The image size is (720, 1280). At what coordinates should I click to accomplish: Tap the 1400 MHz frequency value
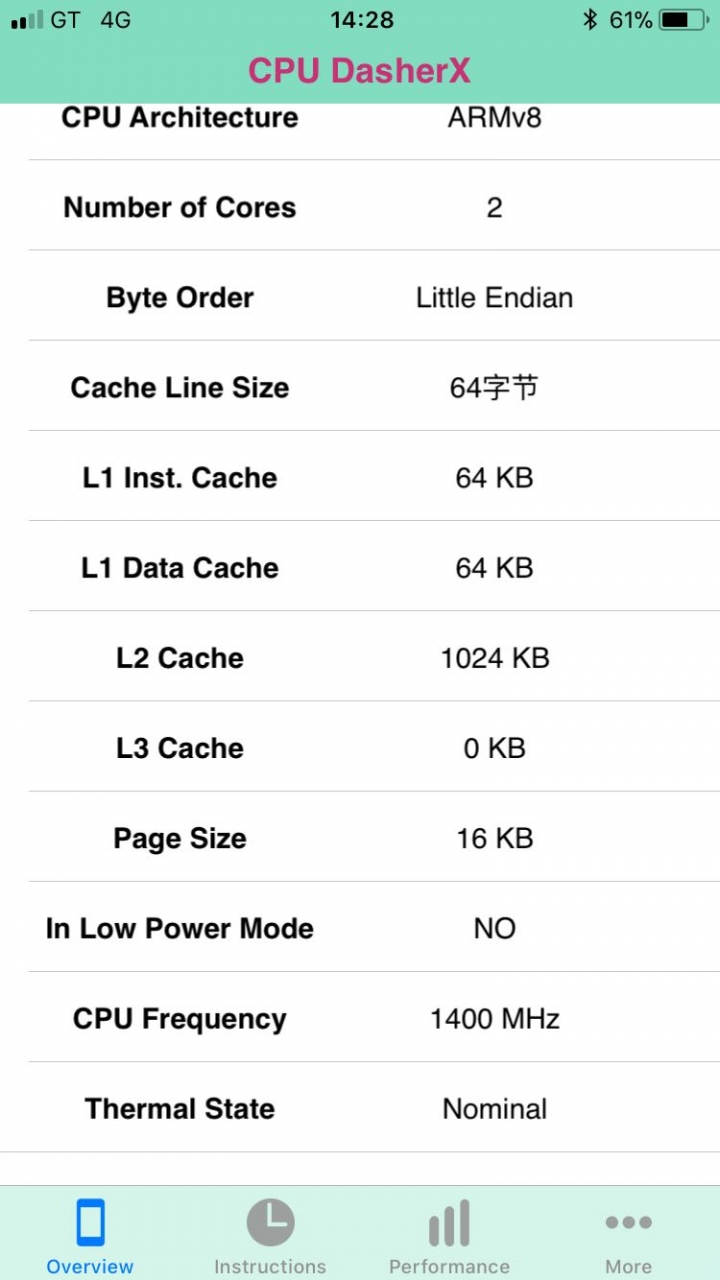[x=494, y=1019]
